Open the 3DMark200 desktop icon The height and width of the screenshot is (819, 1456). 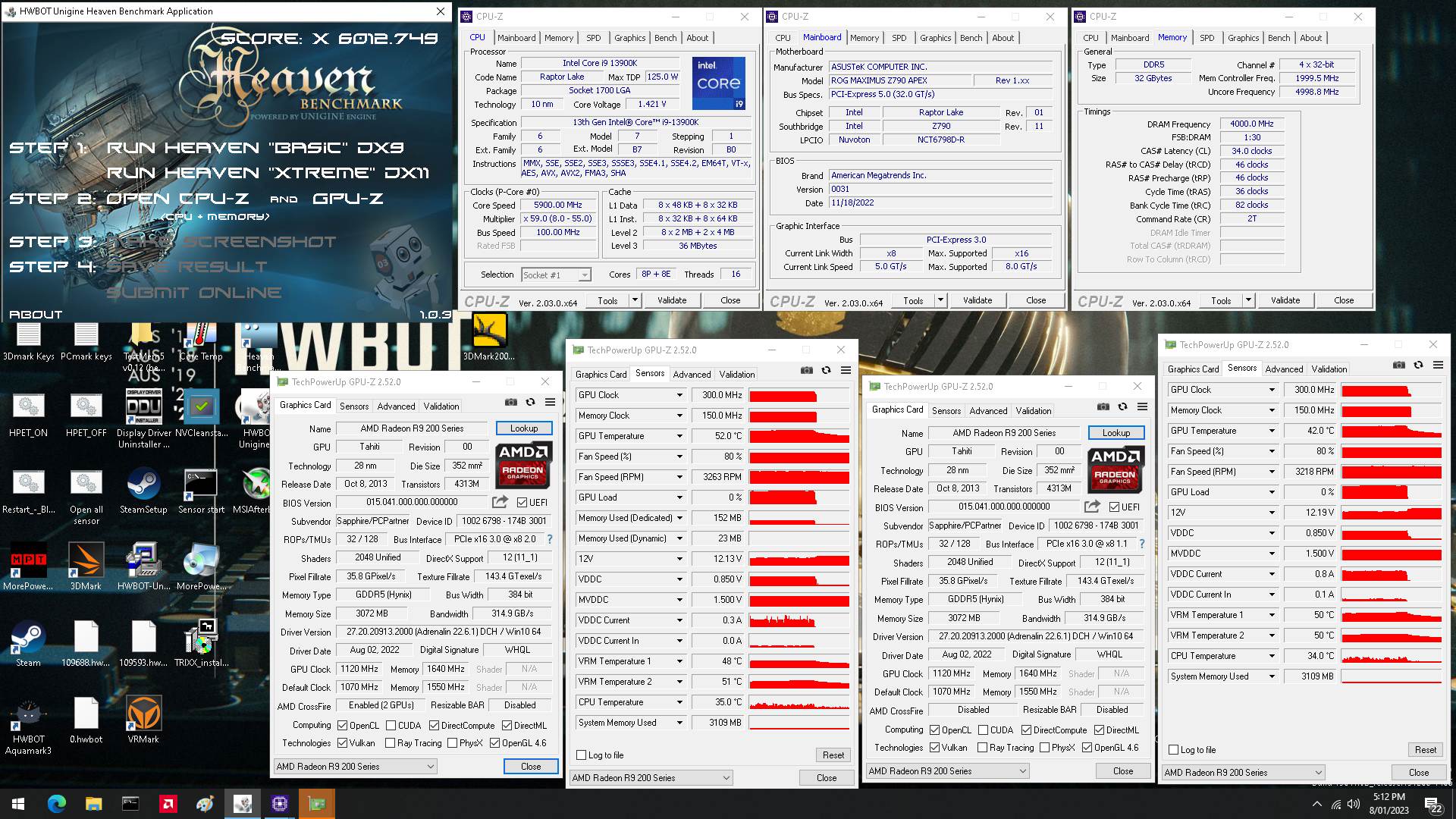coord(489,337)
